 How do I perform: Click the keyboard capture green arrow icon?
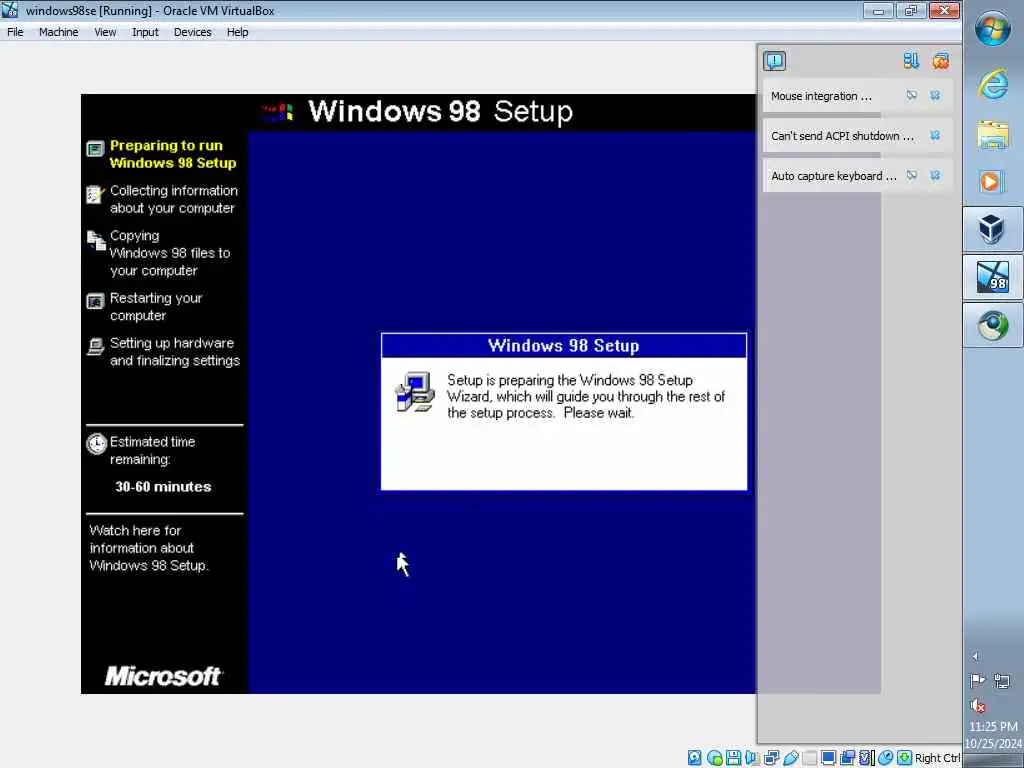(x=904, y=758)
